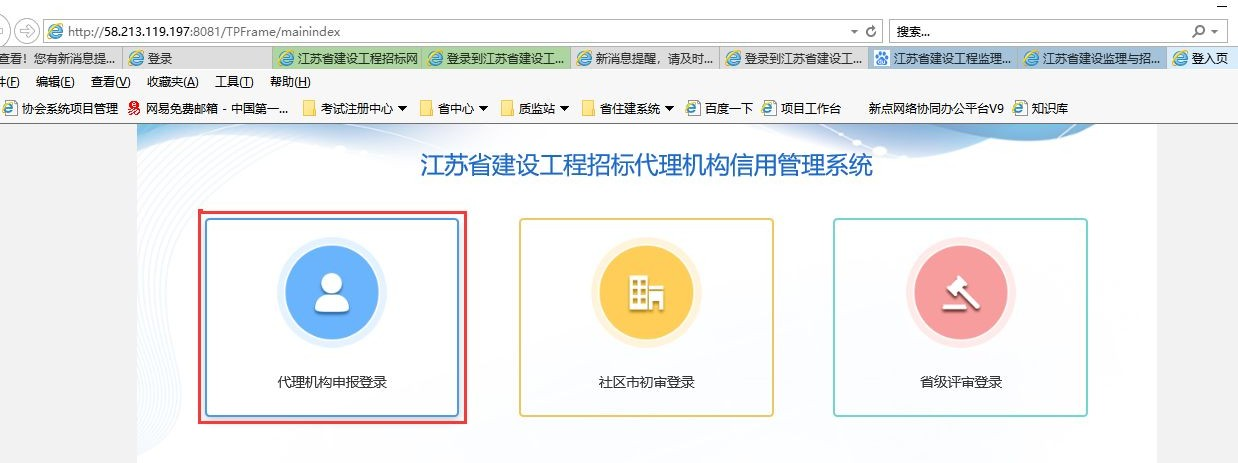Open the 新点网络协同办公平台V9 favorite

click(935, 108)
